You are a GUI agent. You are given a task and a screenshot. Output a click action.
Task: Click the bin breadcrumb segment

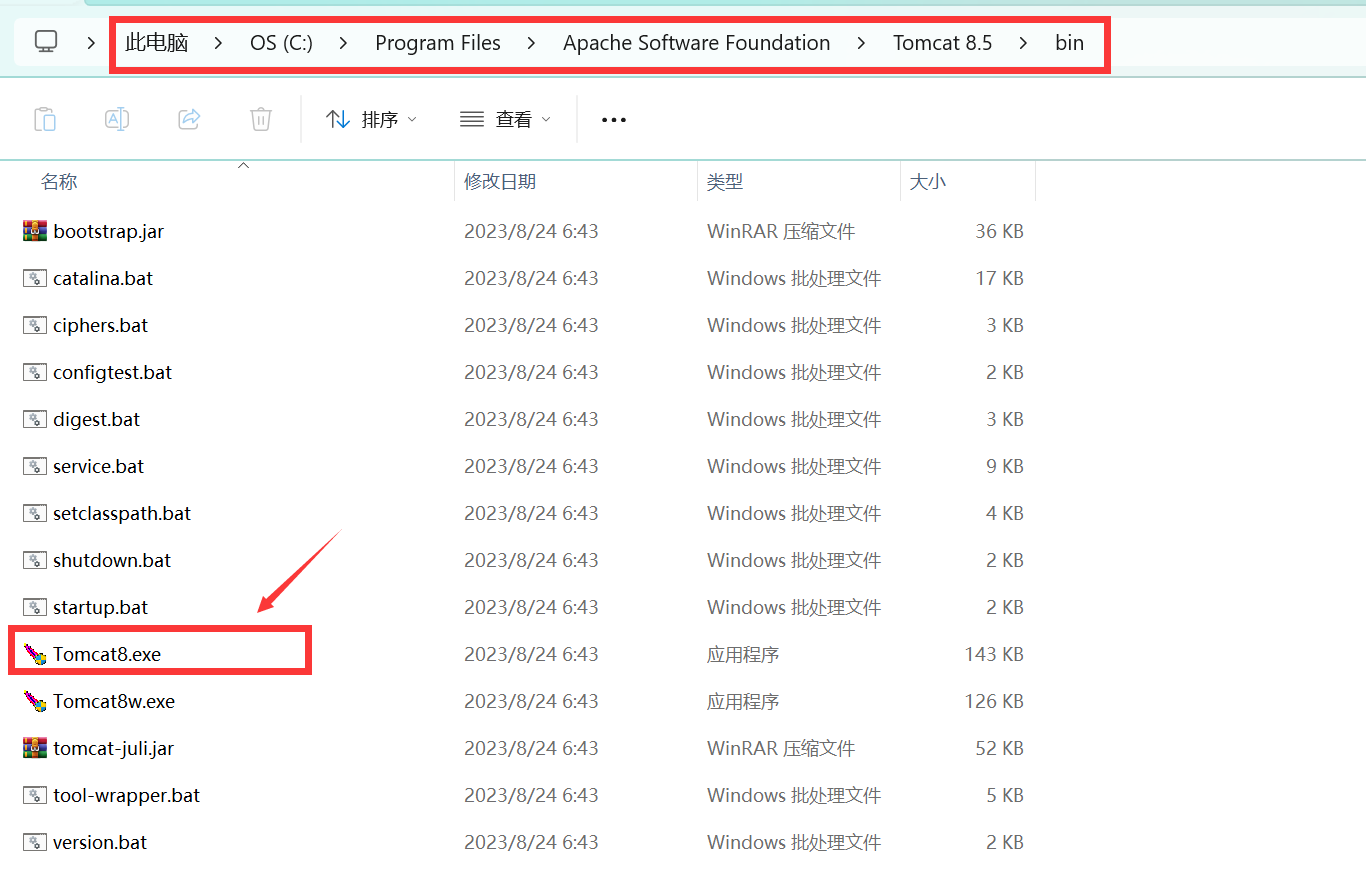[x=1069, y=43]
